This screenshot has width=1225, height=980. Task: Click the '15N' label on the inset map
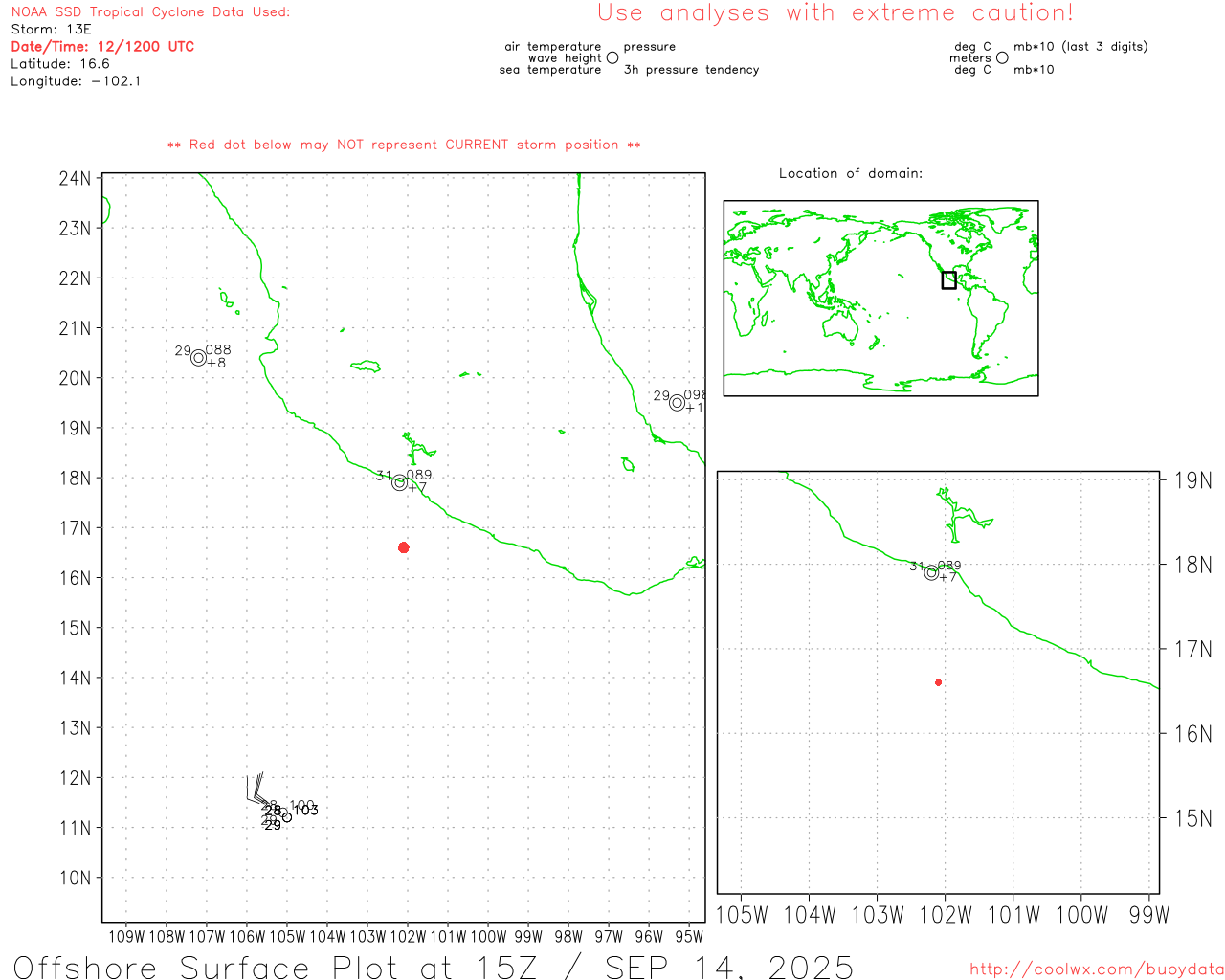pos(1193,818)
